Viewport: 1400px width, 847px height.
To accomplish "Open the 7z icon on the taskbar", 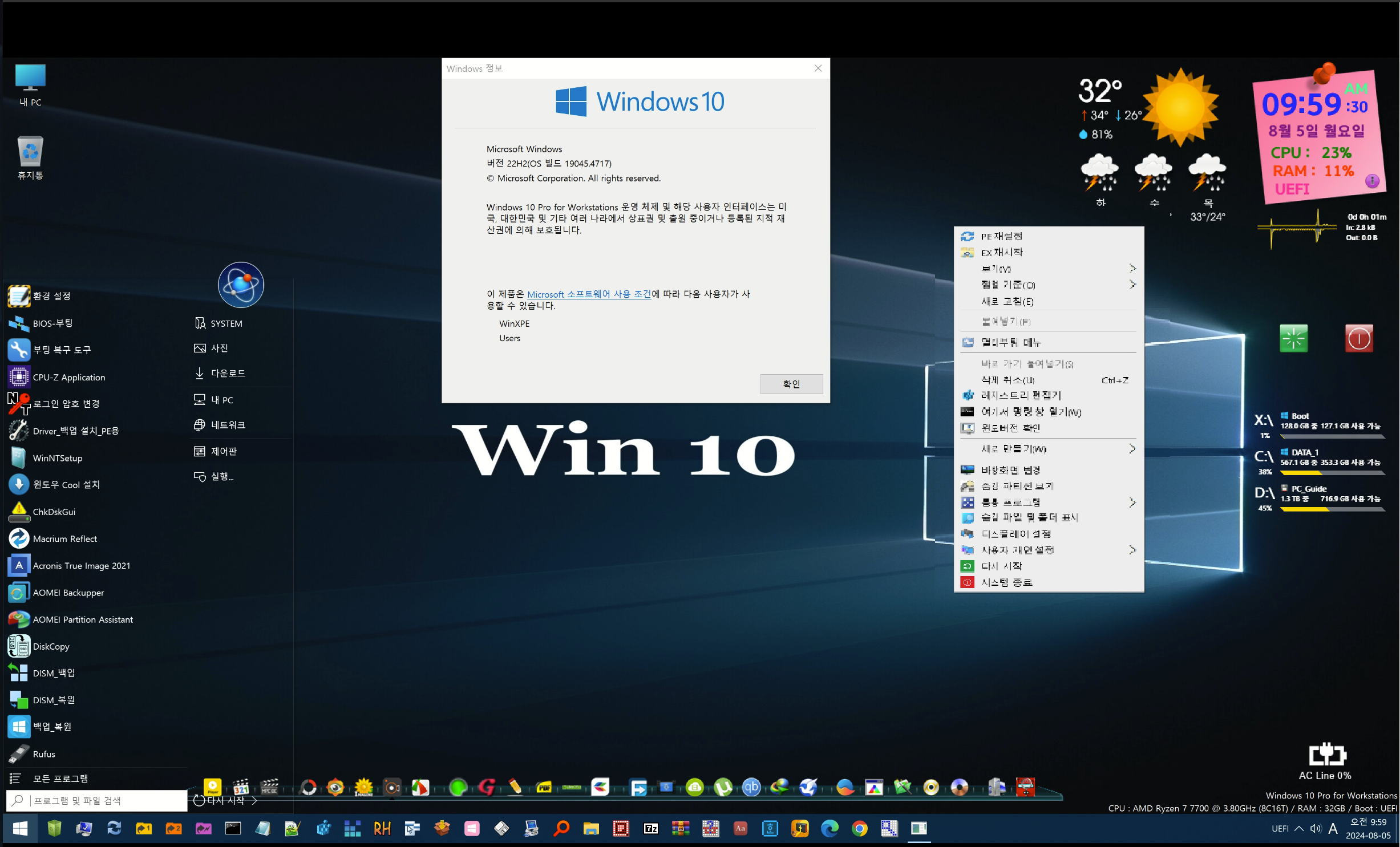I will tap(650, 828).
